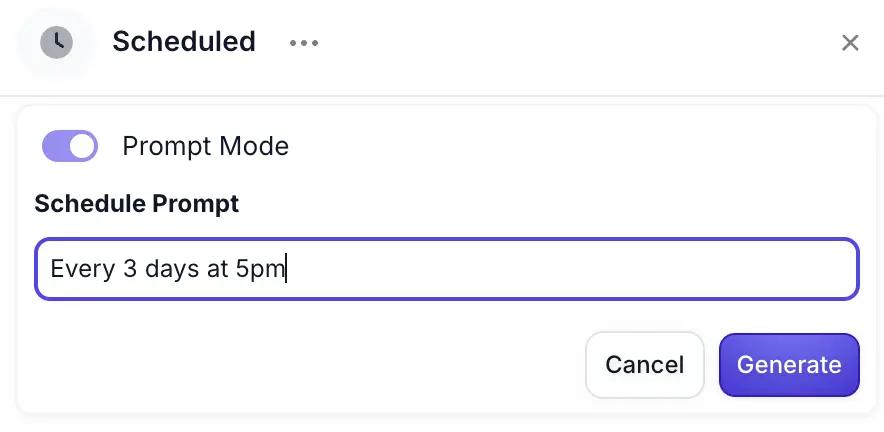Select the gray circular clock icon
Screen dimensions: 884x432
57,42
